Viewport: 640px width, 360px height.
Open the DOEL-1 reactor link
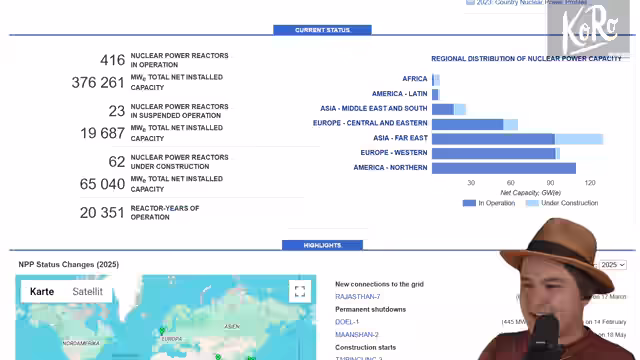[x=347, y=322]
